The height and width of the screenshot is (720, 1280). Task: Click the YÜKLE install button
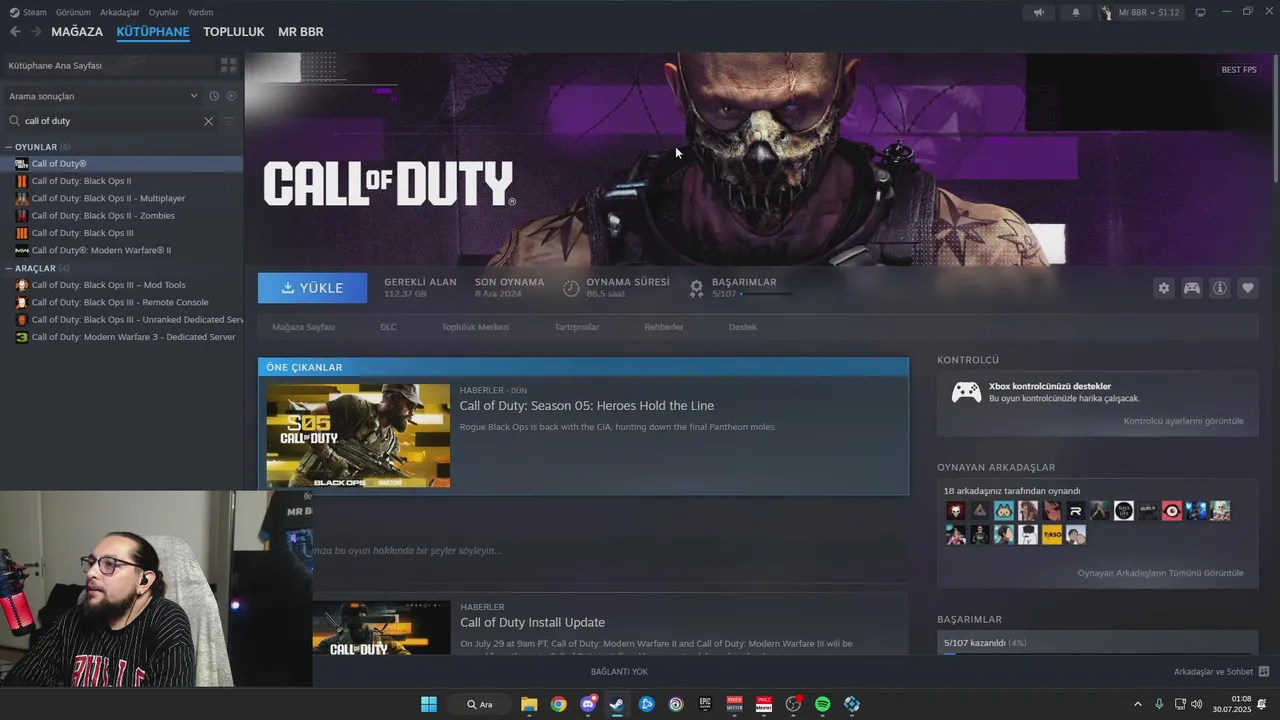pos(312,288)
